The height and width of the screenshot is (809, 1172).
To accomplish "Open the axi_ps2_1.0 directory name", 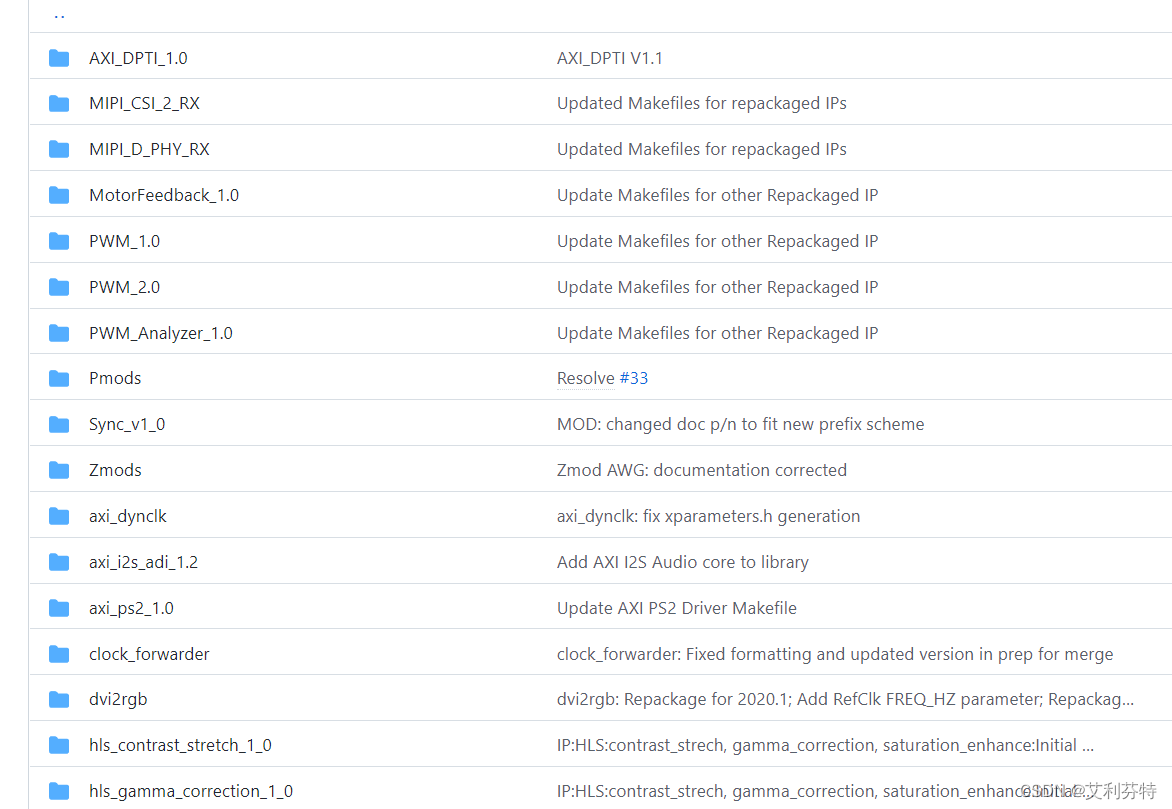I will 131,609.
